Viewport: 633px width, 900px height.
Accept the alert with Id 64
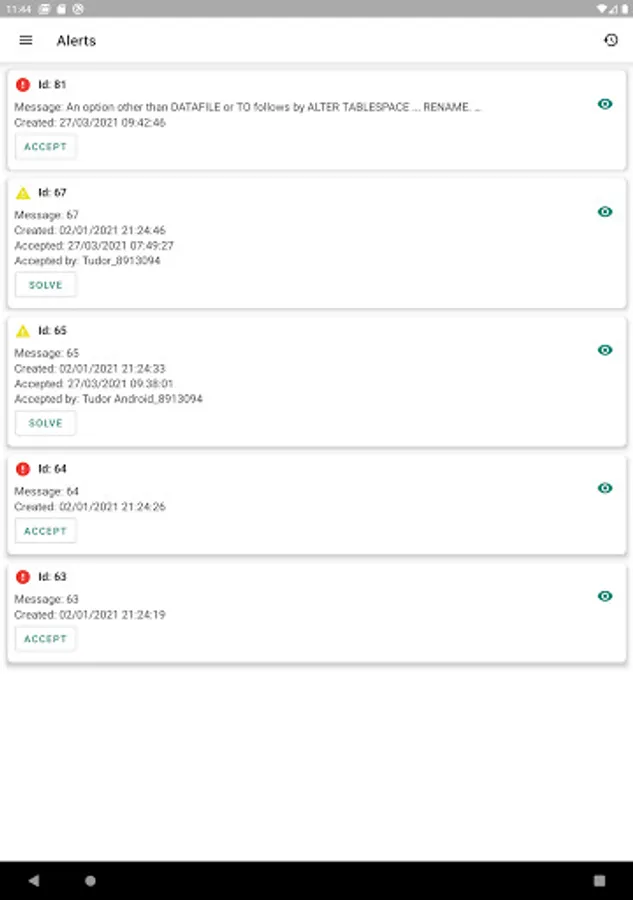(x=46, y=531)
